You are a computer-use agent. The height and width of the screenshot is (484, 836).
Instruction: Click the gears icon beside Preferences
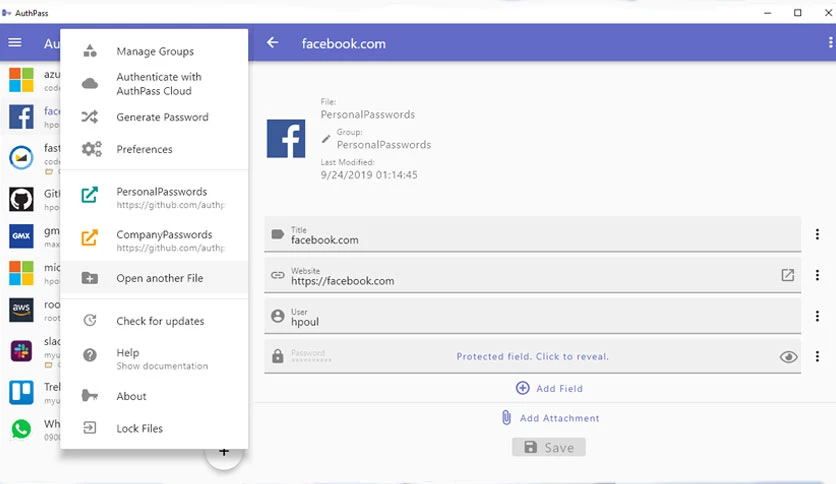pos(91,149)
